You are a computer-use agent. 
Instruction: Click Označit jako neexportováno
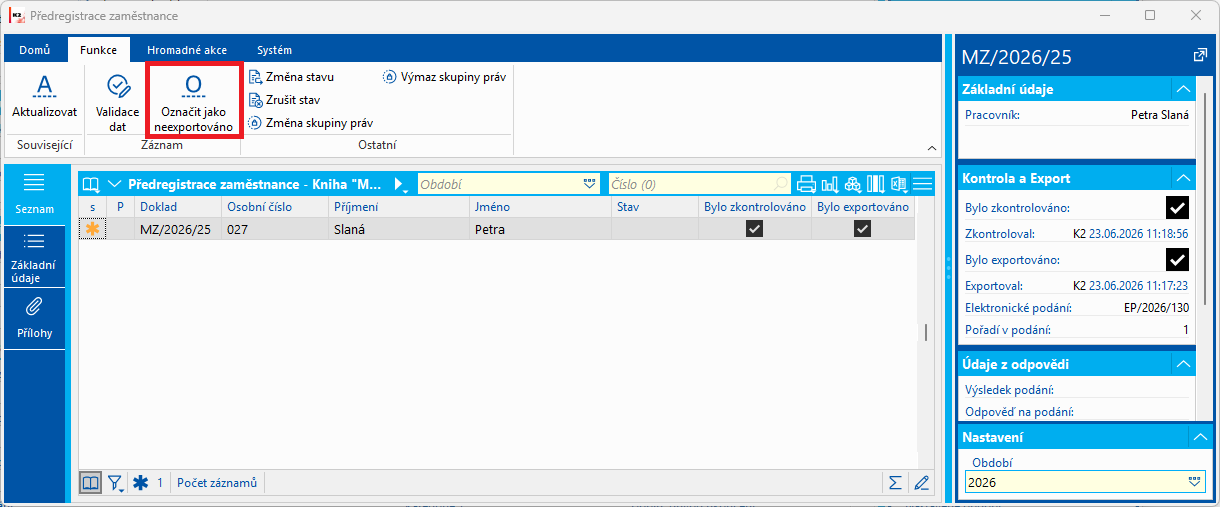click(194, 102)
